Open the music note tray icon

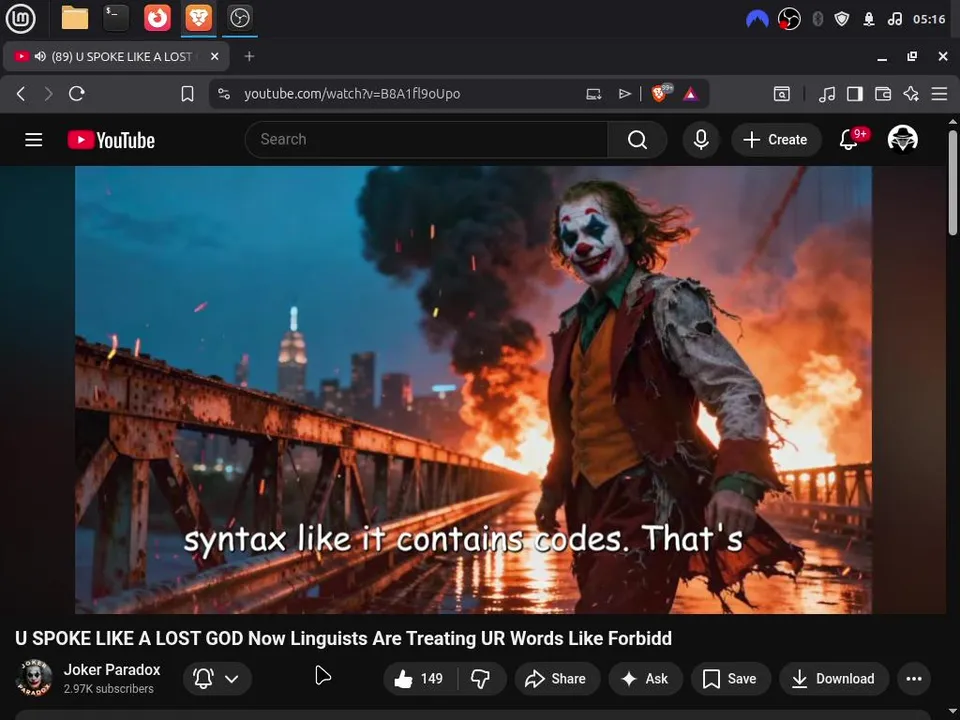(894, 19)
